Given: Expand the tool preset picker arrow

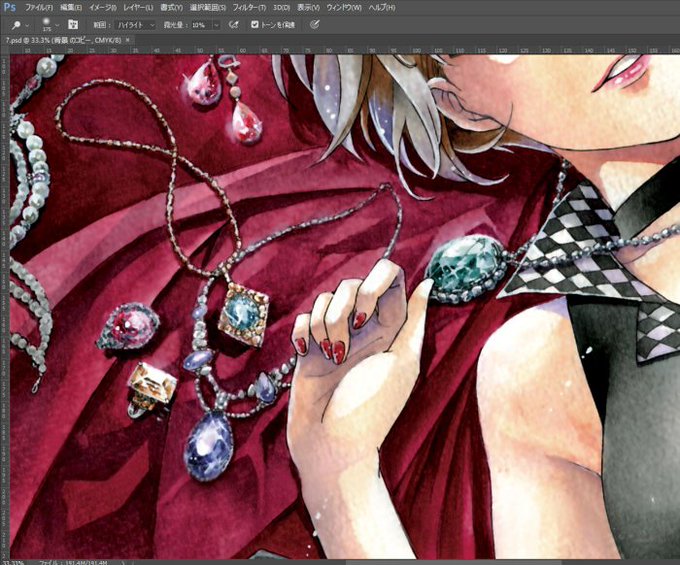Looking at the screenshot, I should point(27,26).
